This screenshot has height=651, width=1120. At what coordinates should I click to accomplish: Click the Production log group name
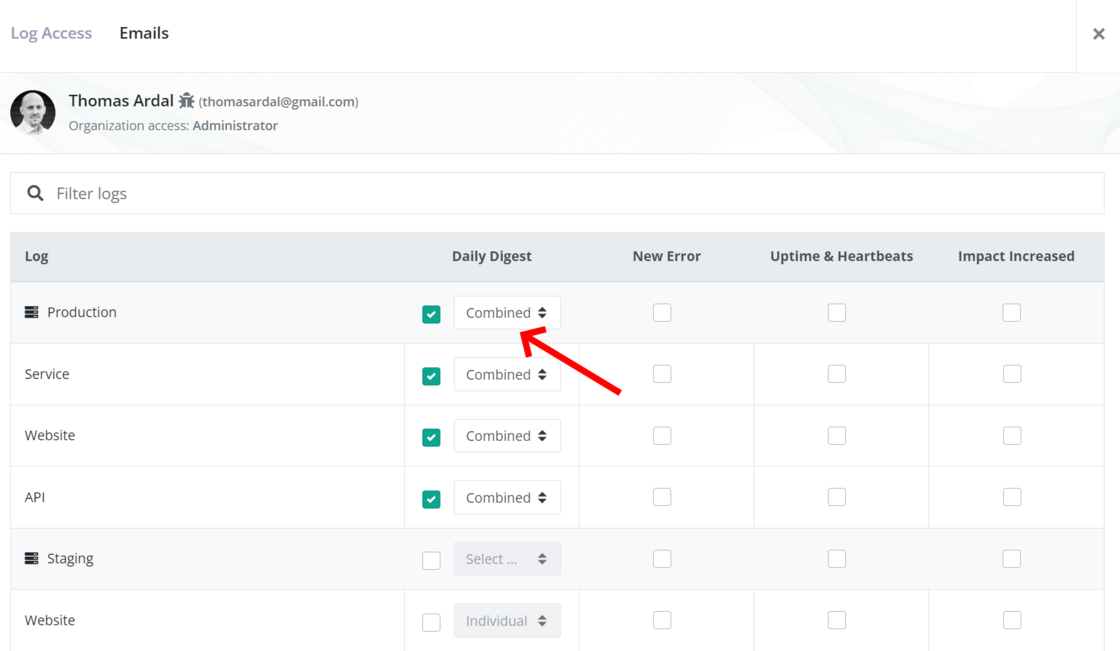coord(81,312)
